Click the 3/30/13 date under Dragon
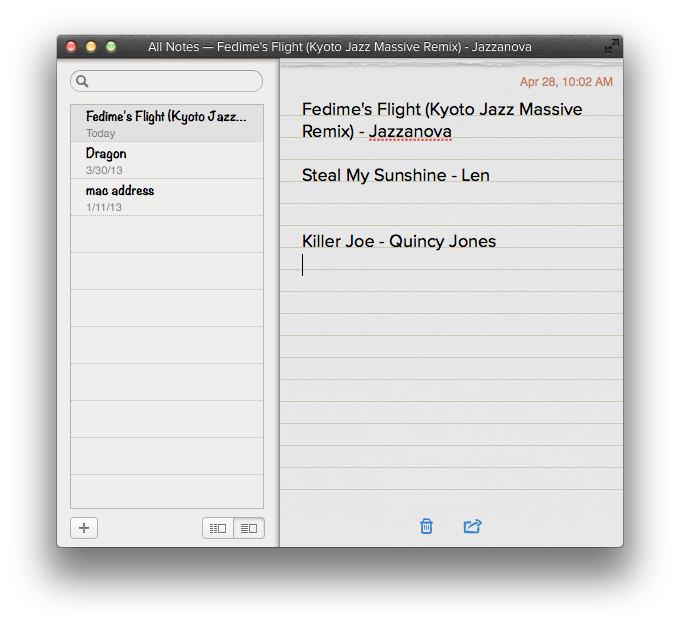This screenshot has height=626, width=680. (x=104, y=170)
